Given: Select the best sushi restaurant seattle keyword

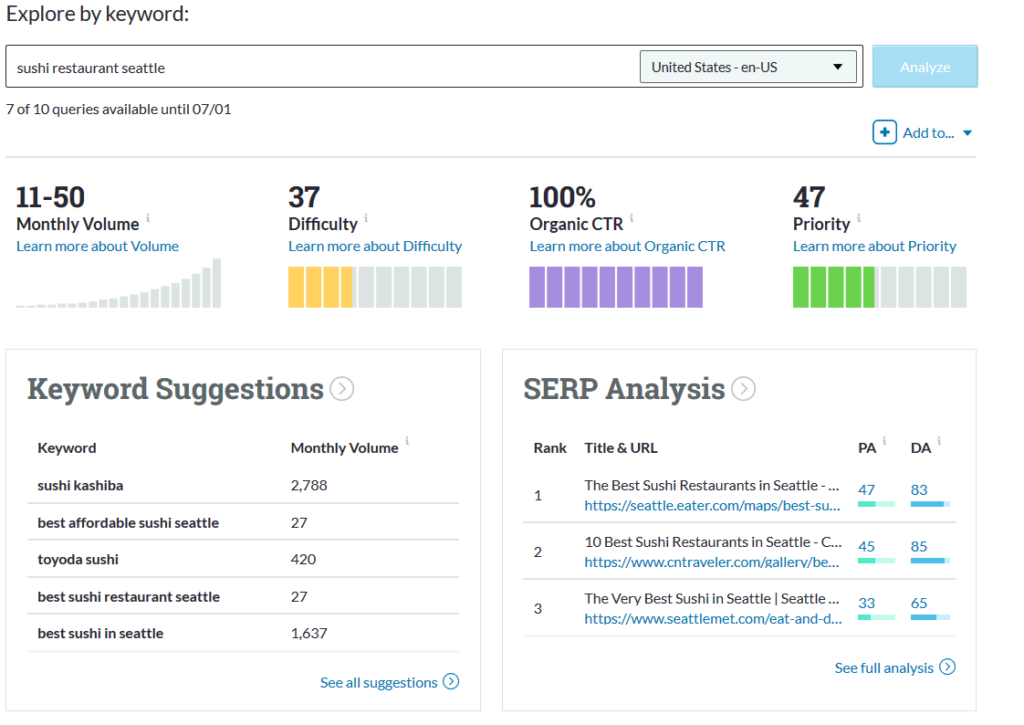Looking at the screenshot, I should 129,597.
